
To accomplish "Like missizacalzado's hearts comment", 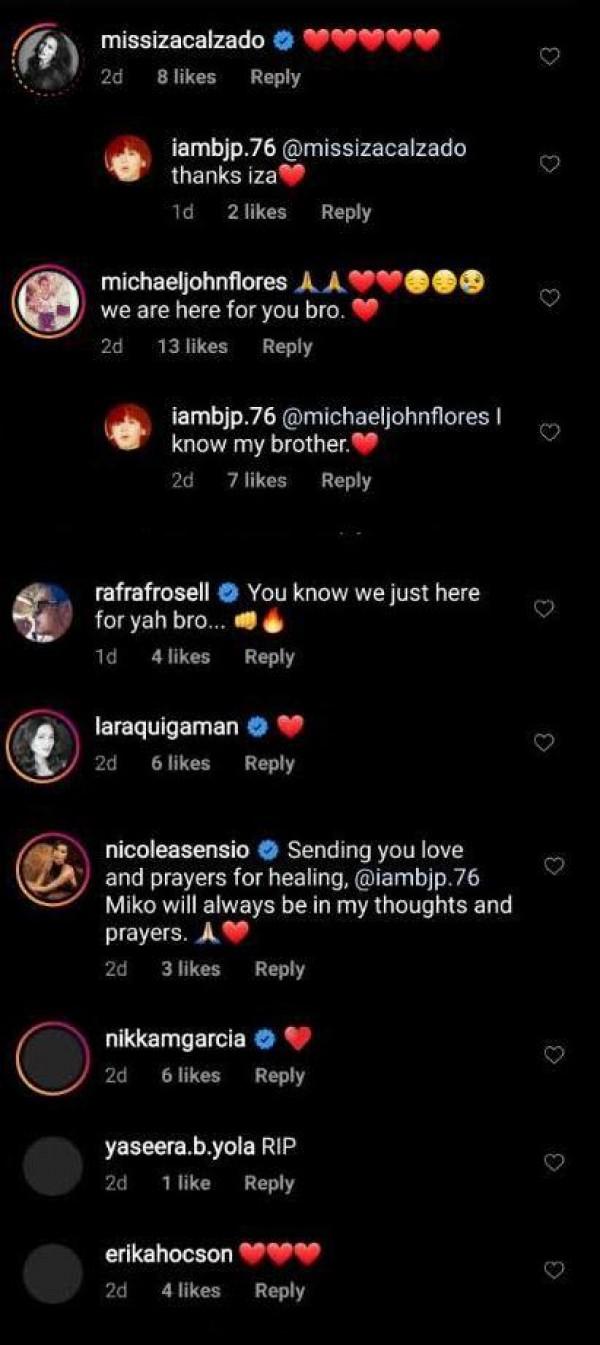I will click(550, 57).
